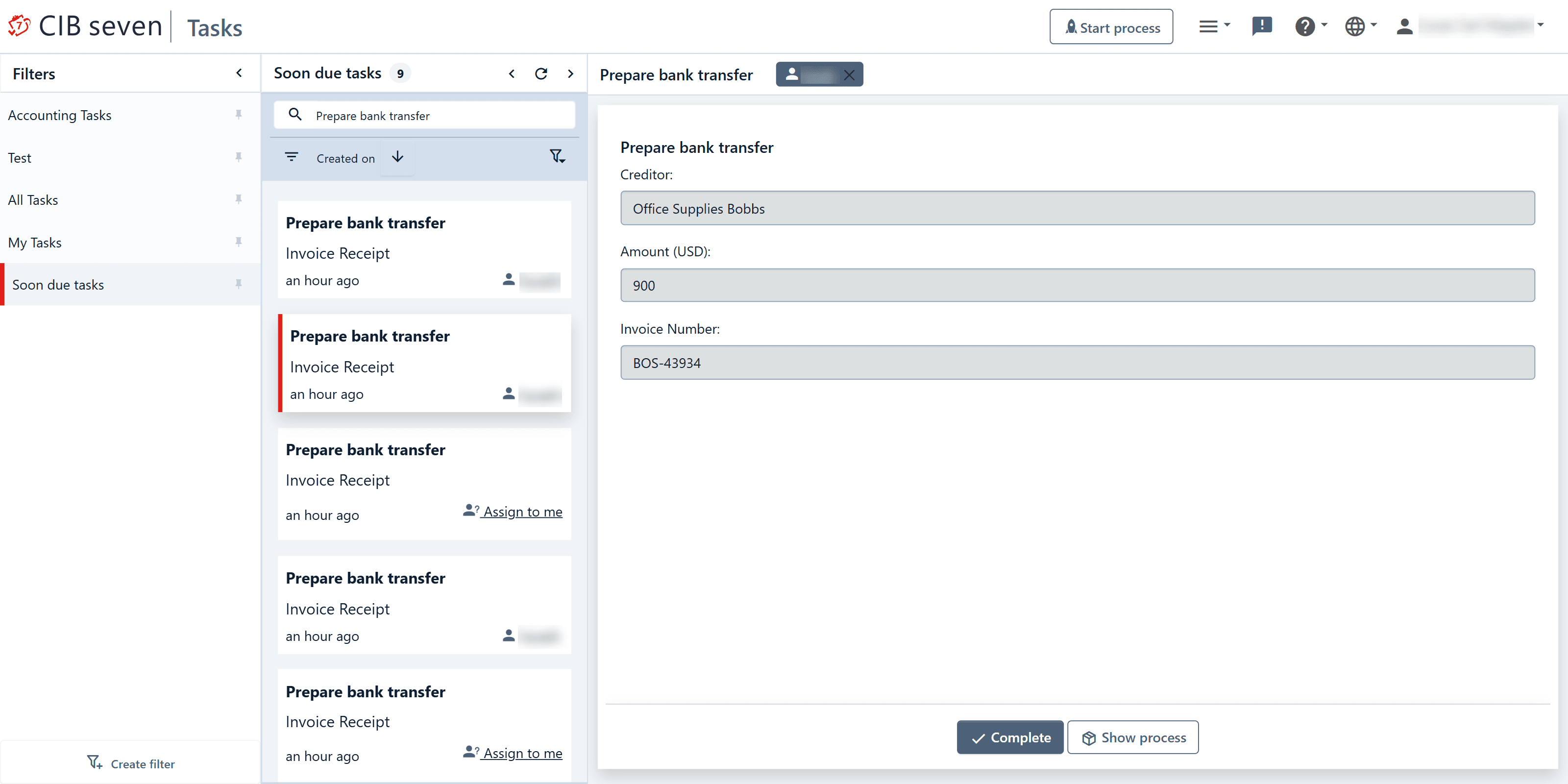Image resolution: width=1568 pixels, height=784 pixels.
Task: Toggle descending sort arrow next to Created on
Action: pyautogui.click(x=397, y=157)
